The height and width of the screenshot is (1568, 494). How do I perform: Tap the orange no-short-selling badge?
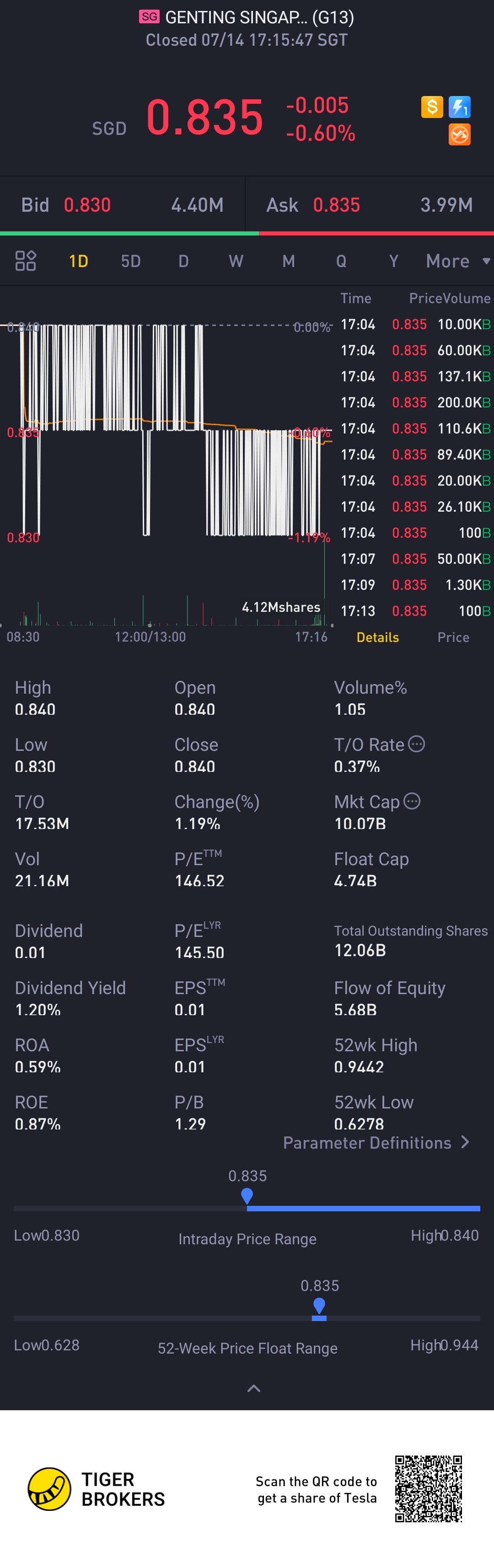coord(459,134)
